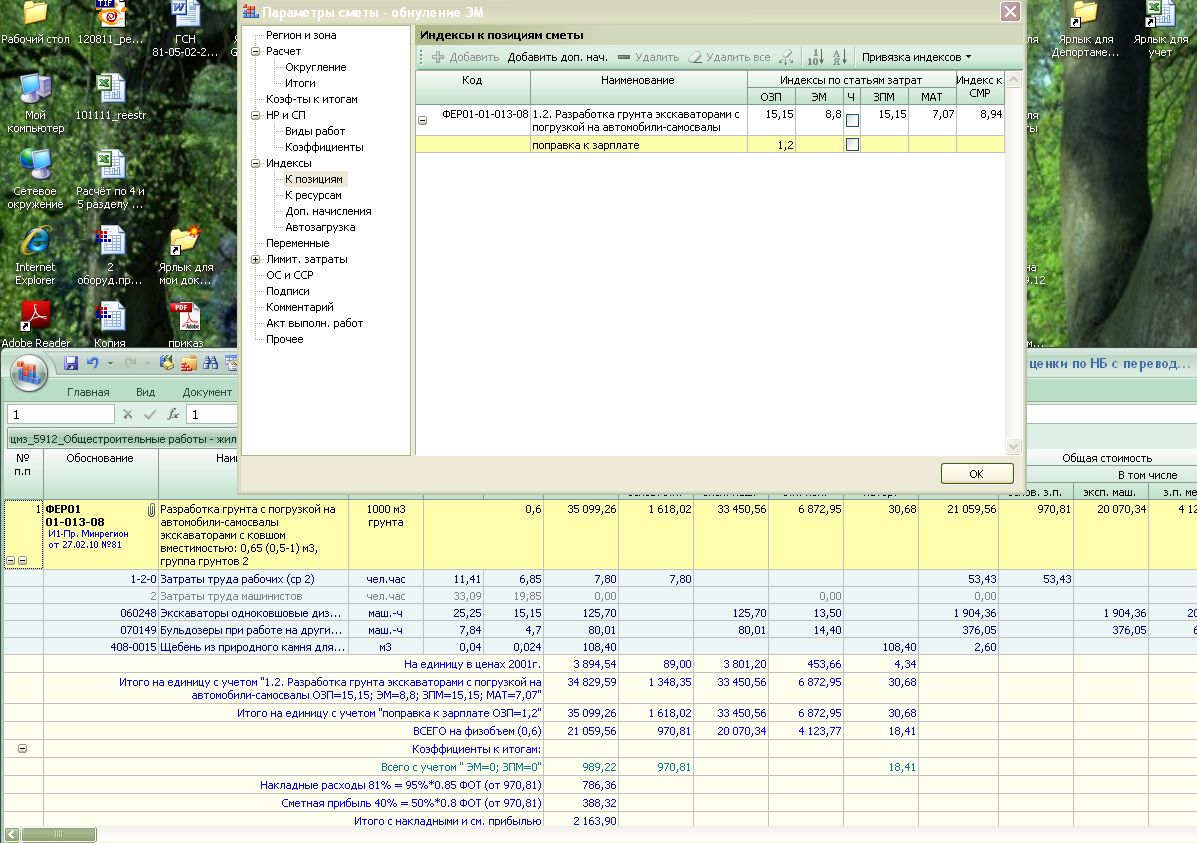The image size is (1197, 843).
Task: Collapse the Индексы tree node
Action: (256, 163)
